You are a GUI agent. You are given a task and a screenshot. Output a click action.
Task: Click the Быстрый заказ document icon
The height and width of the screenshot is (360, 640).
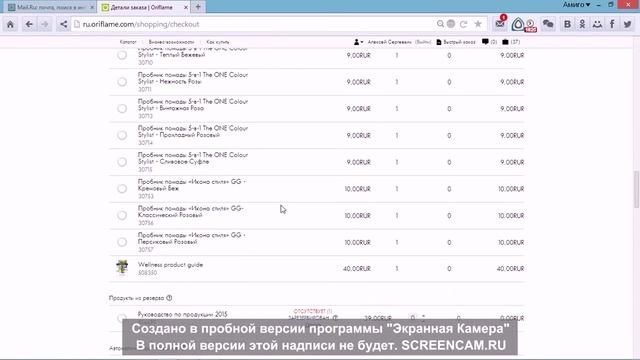[x=439, y=42]
